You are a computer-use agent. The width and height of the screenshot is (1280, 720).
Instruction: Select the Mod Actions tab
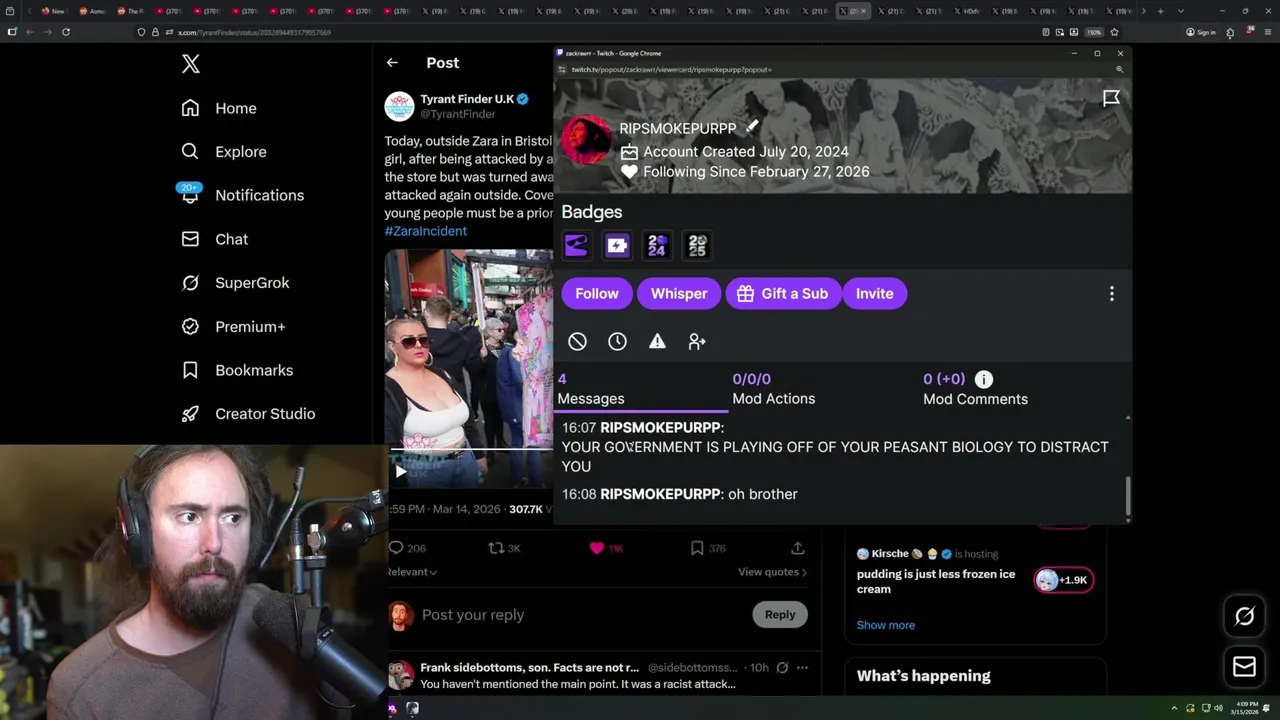coord(773,389)
